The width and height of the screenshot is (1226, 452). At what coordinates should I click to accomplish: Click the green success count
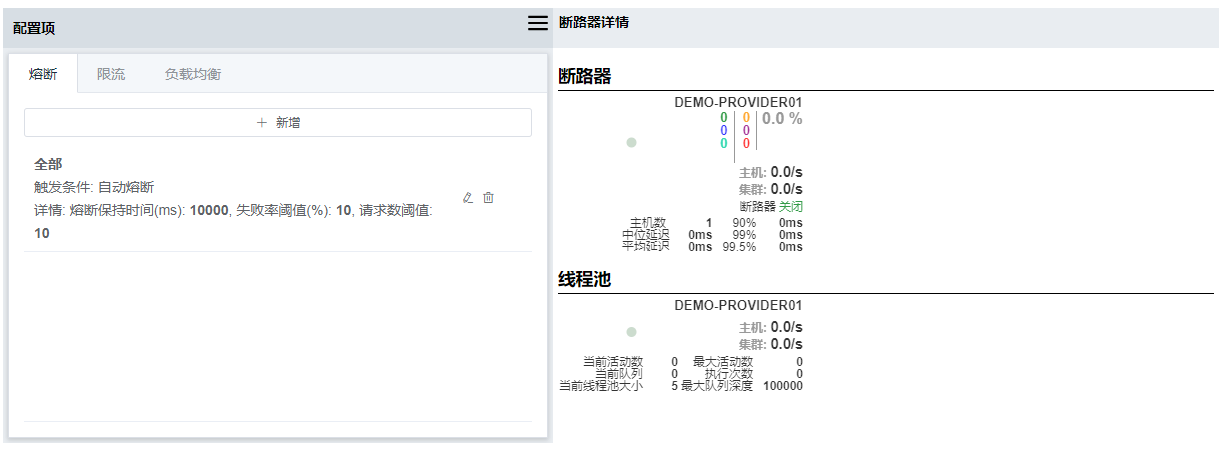[x=723, y=118]
